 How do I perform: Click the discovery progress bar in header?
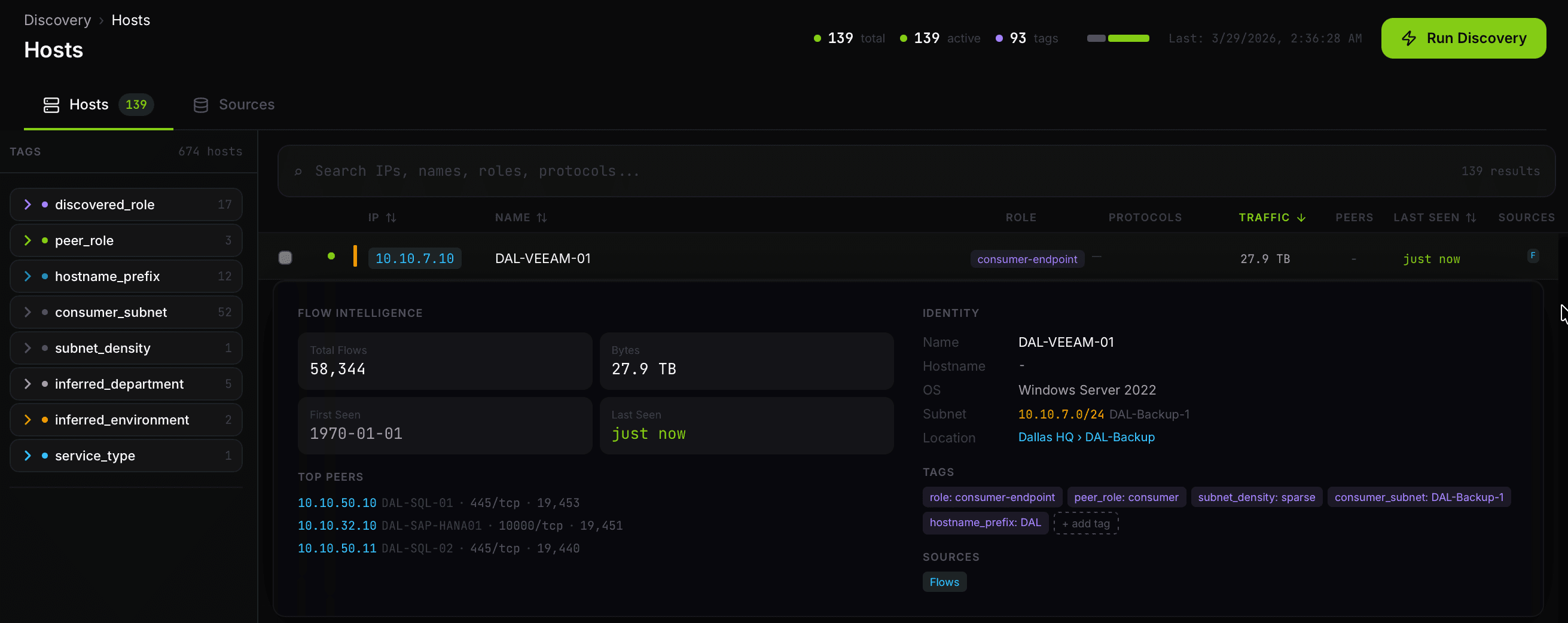click(1118, 38)
